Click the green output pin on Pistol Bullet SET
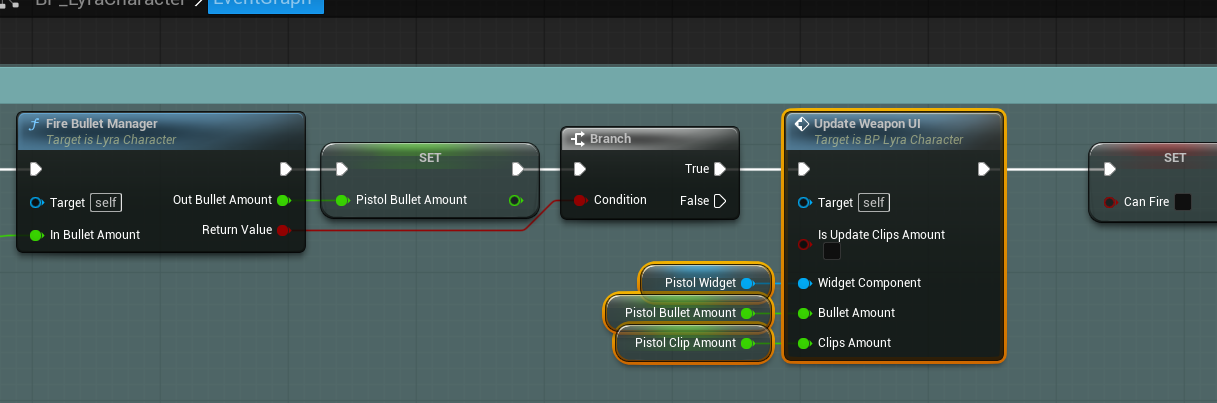This screenshot has height=403, width=1217. (516, 200)
